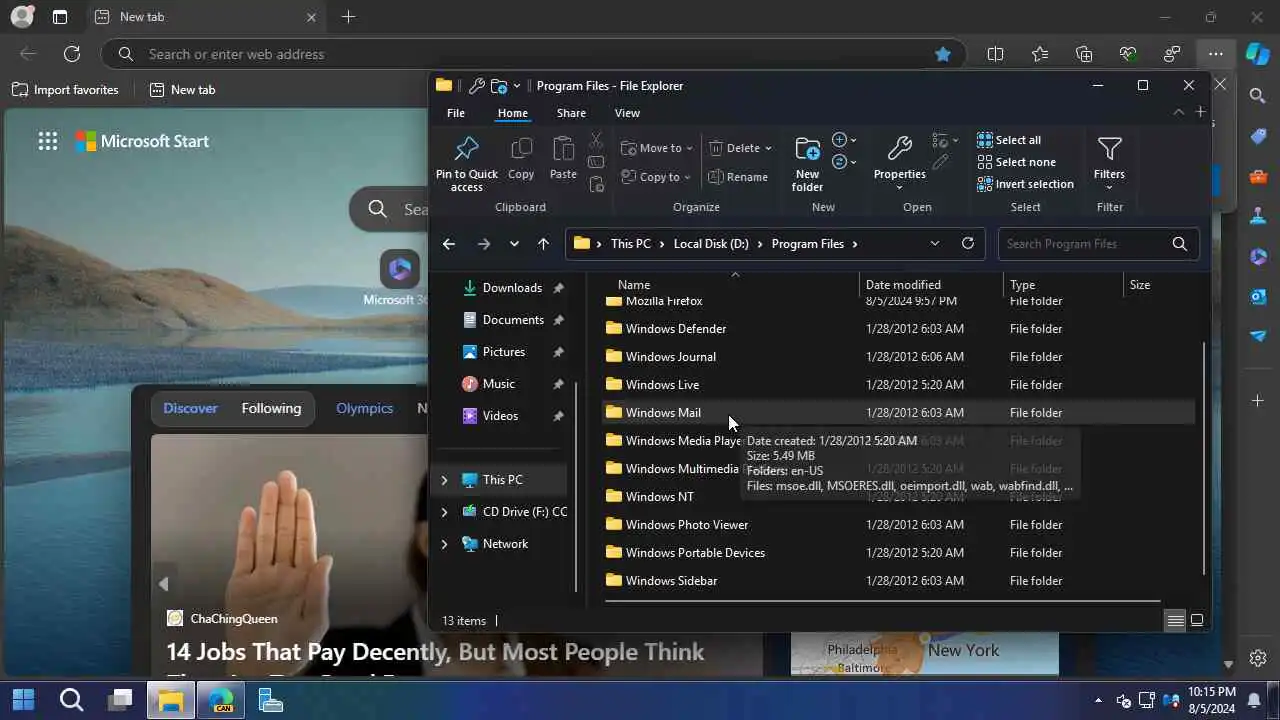Switch to the Home ribbon tab

point(512,113)
